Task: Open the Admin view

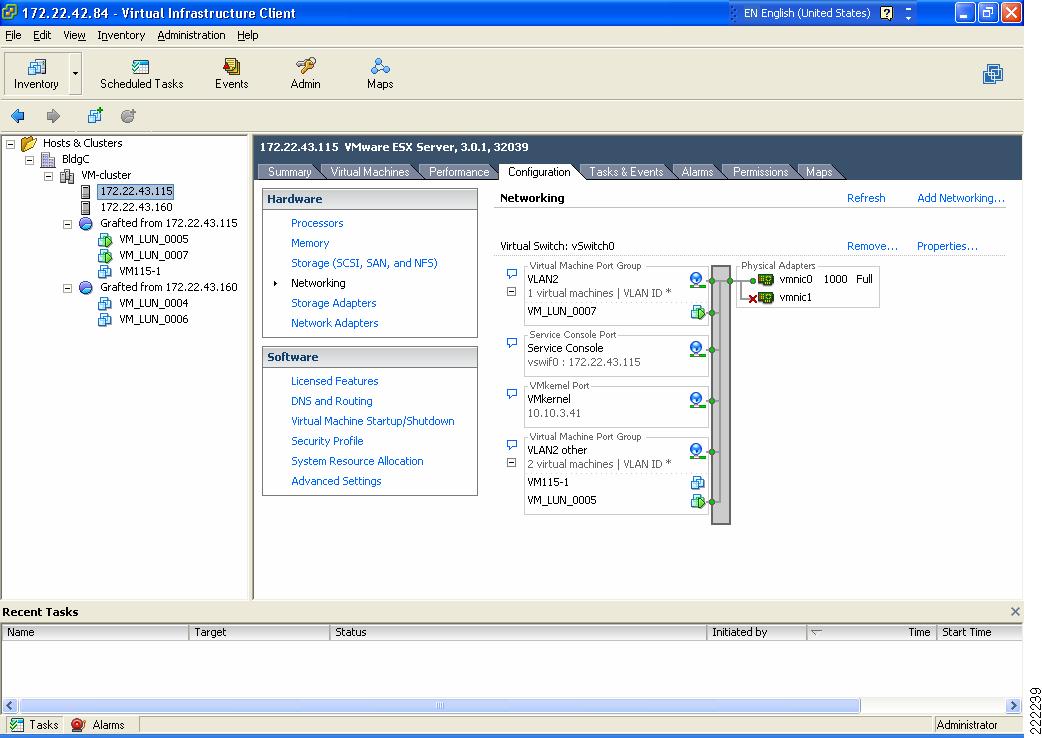Action: point(306,74)
